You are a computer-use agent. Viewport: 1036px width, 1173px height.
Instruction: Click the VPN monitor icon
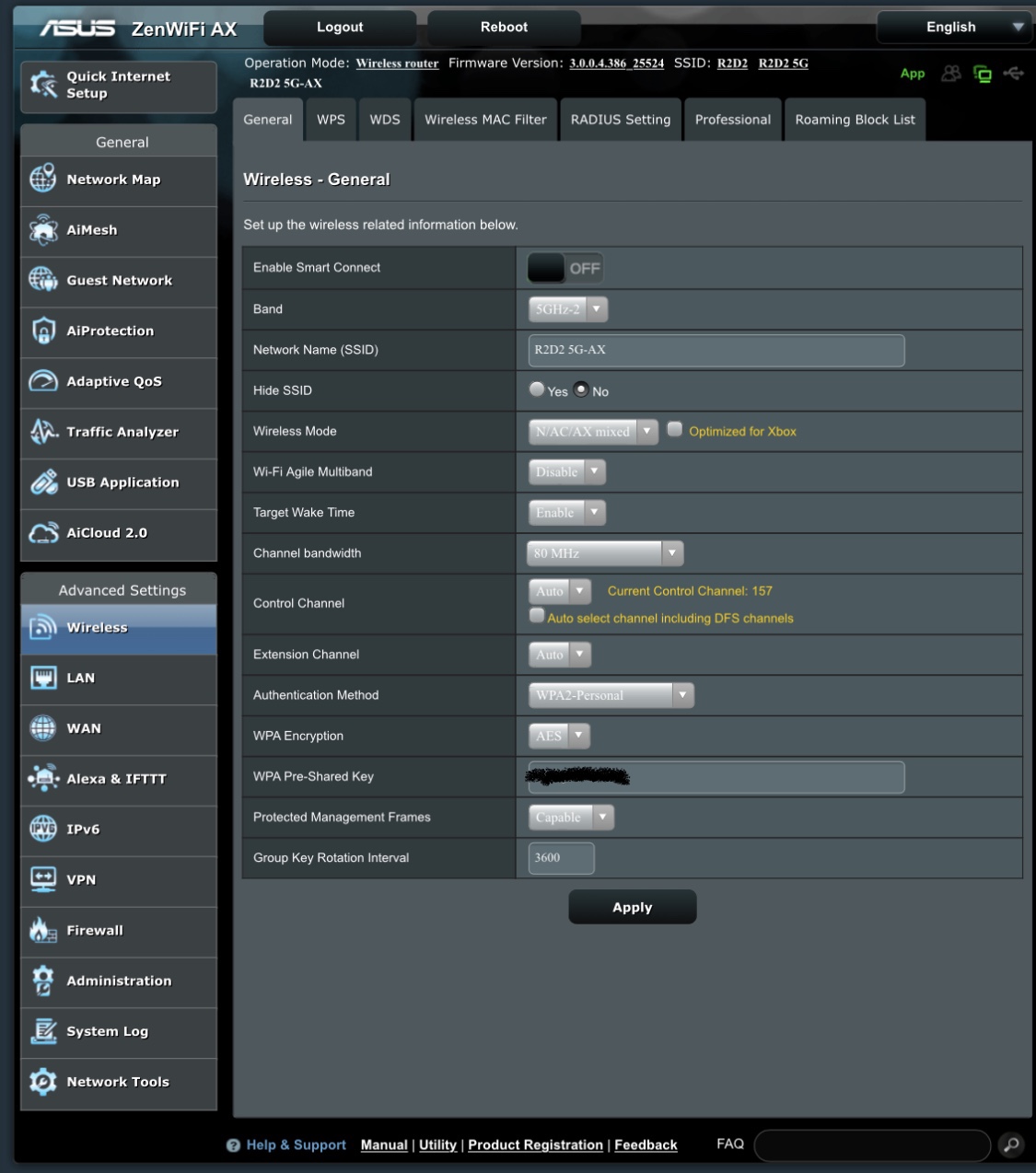click(x=43, y=879)
